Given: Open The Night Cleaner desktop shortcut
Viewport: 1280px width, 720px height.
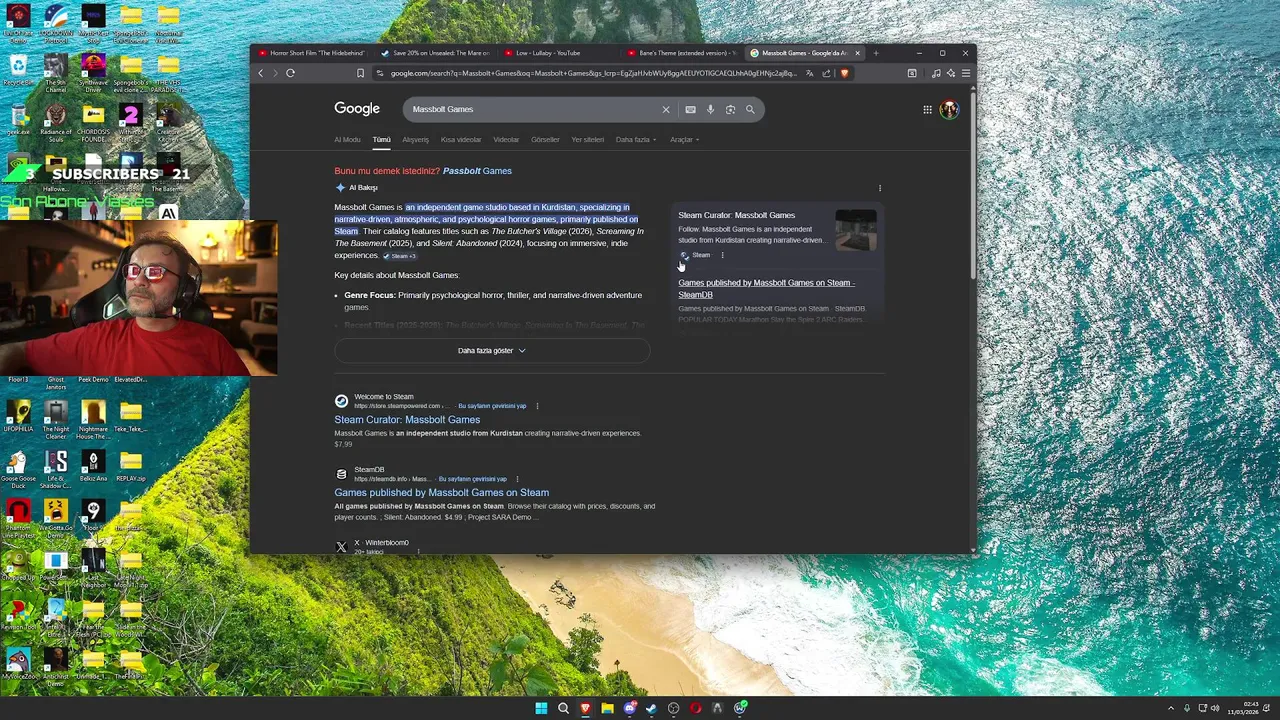Looking at the screenshot, I should tap(56, 419).
